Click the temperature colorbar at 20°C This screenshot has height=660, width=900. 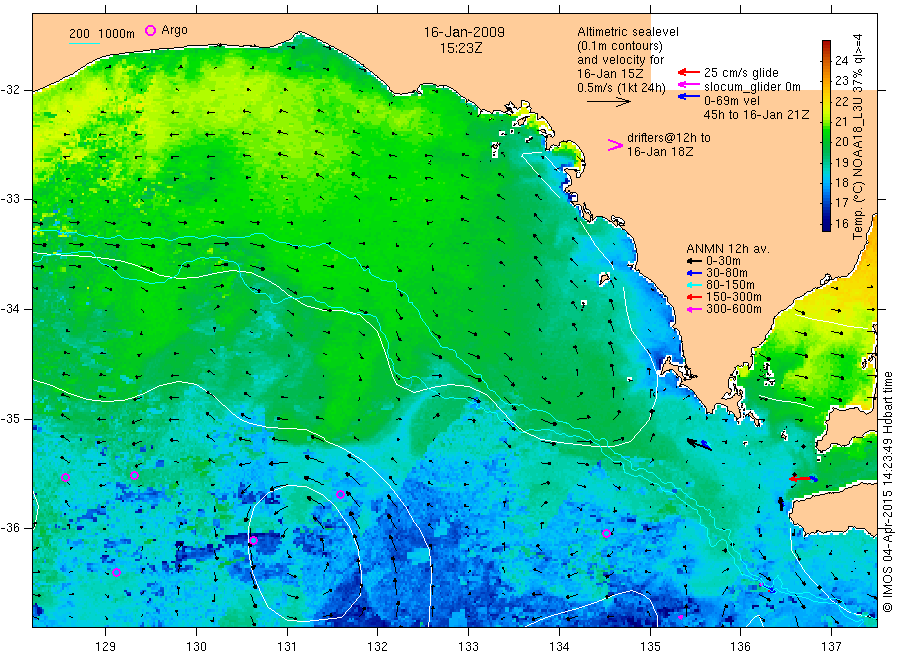point(826,142)
